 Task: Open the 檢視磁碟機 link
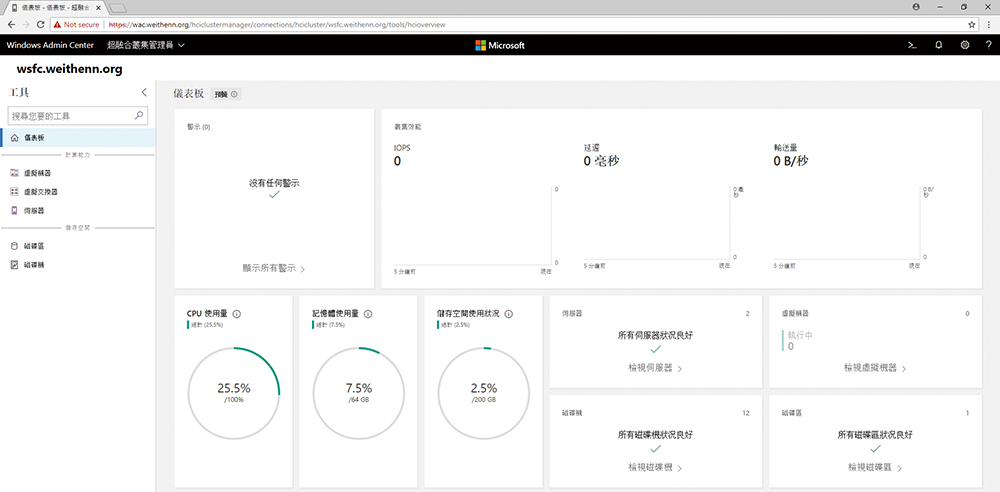(x=655, y=467)
